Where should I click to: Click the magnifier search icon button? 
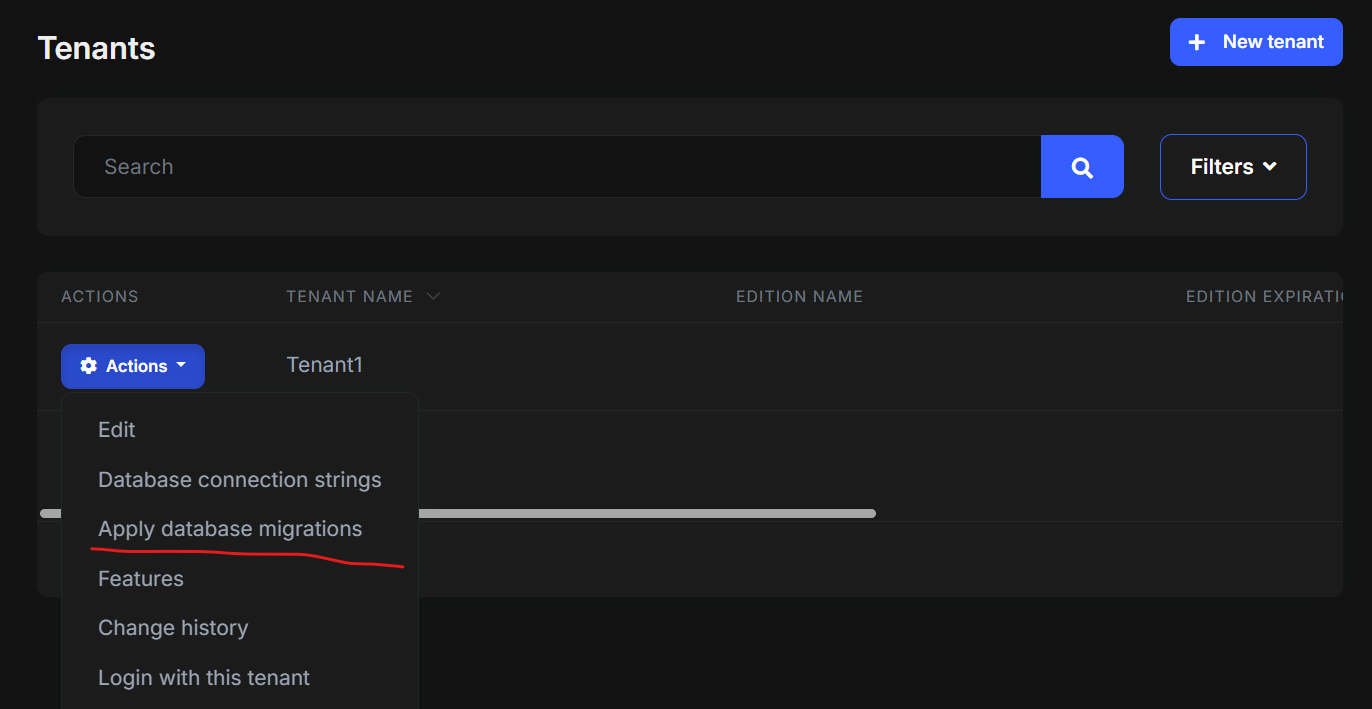point(1082,167)
